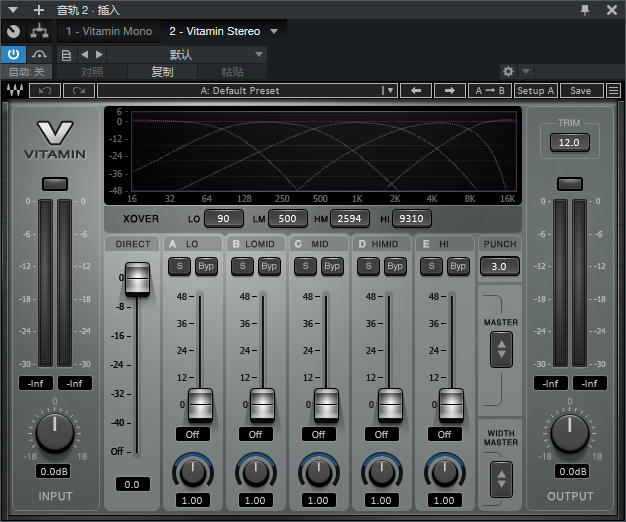Screen dimensions: 626x522
Task: Click the LM crossover value 500
Action: tap(287, 219)
